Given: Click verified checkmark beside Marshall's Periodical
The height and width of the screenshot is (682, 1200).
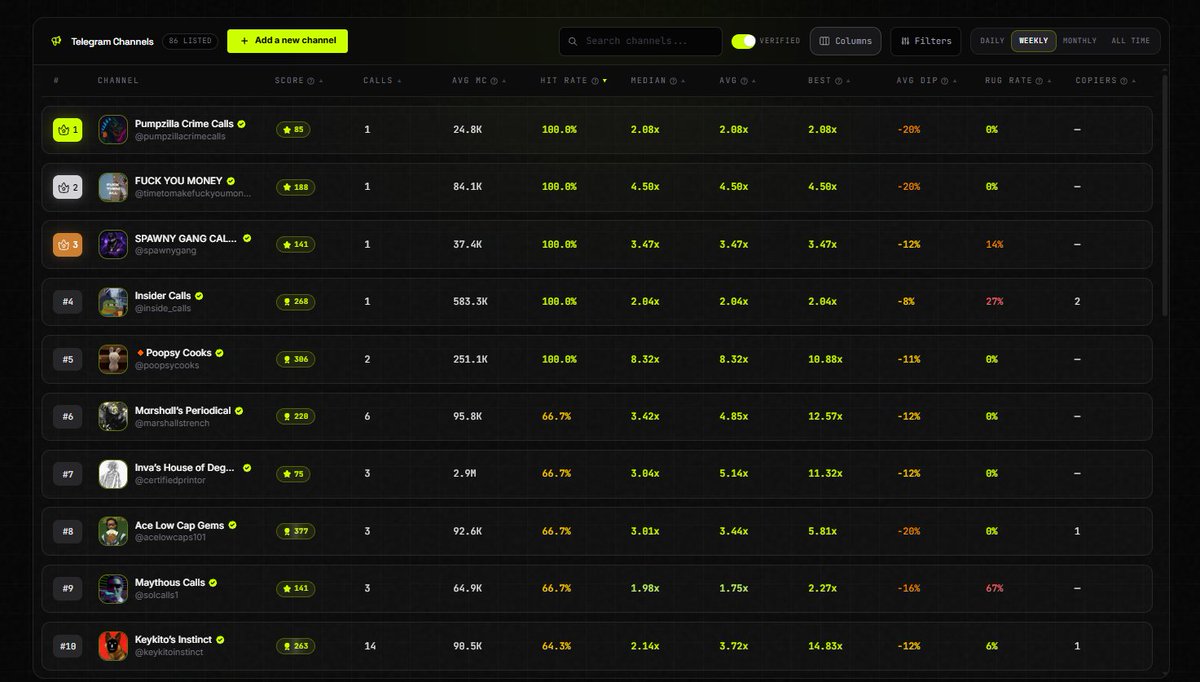Looking at the screenshot, I should [239, 410].
